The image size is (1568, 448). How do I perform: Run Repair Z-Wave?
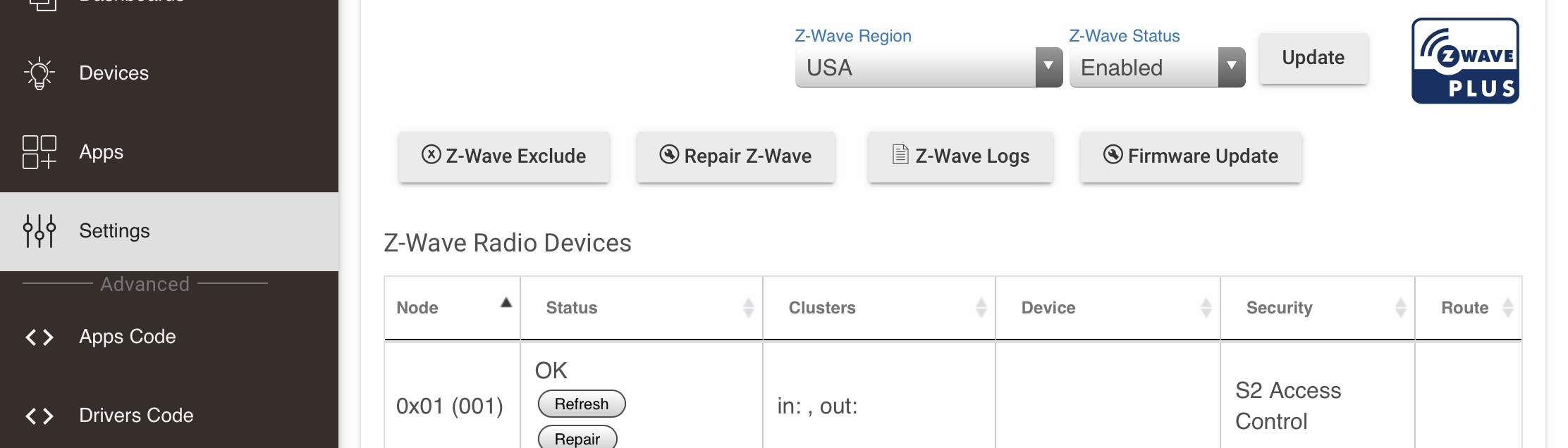(x=735, y=156)
